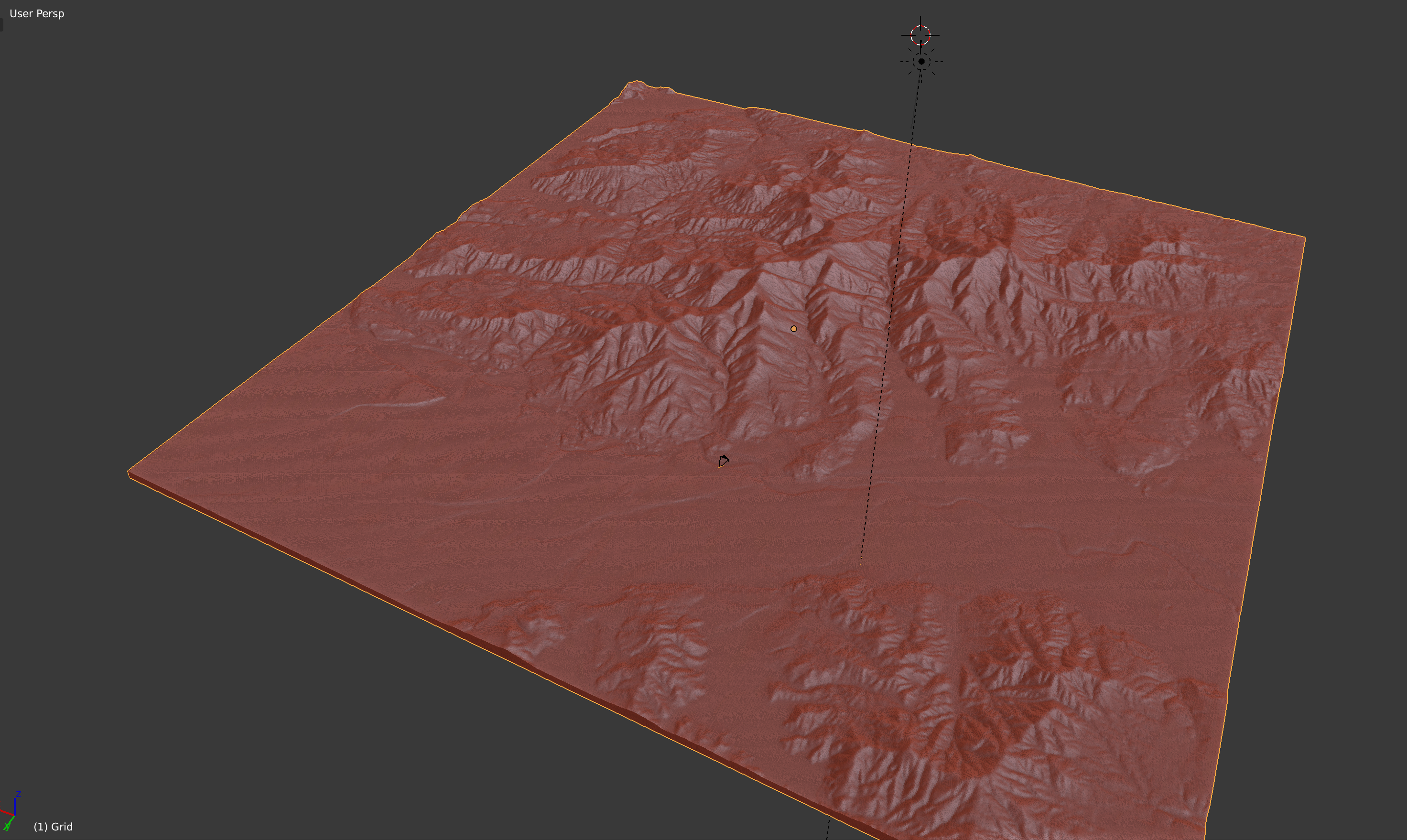This screenshot has width=1407, height=840.
Task: Click the terrain's left corner tip
Action: point(130,472)
